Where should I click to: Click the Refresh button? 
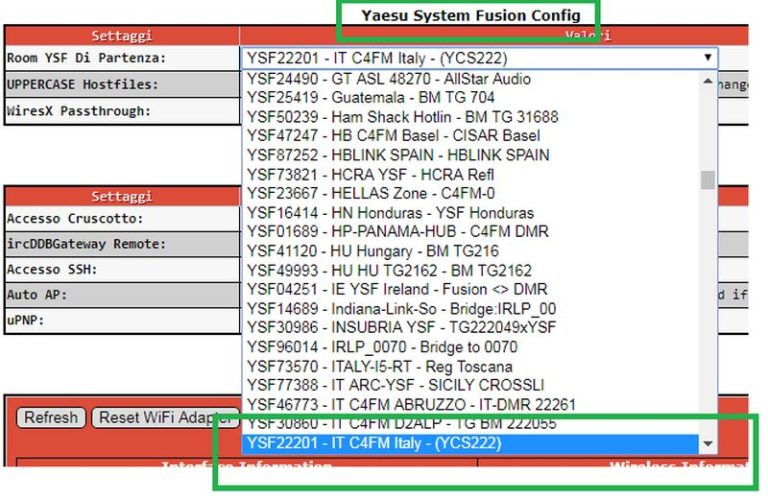click(x=51, y=418)
